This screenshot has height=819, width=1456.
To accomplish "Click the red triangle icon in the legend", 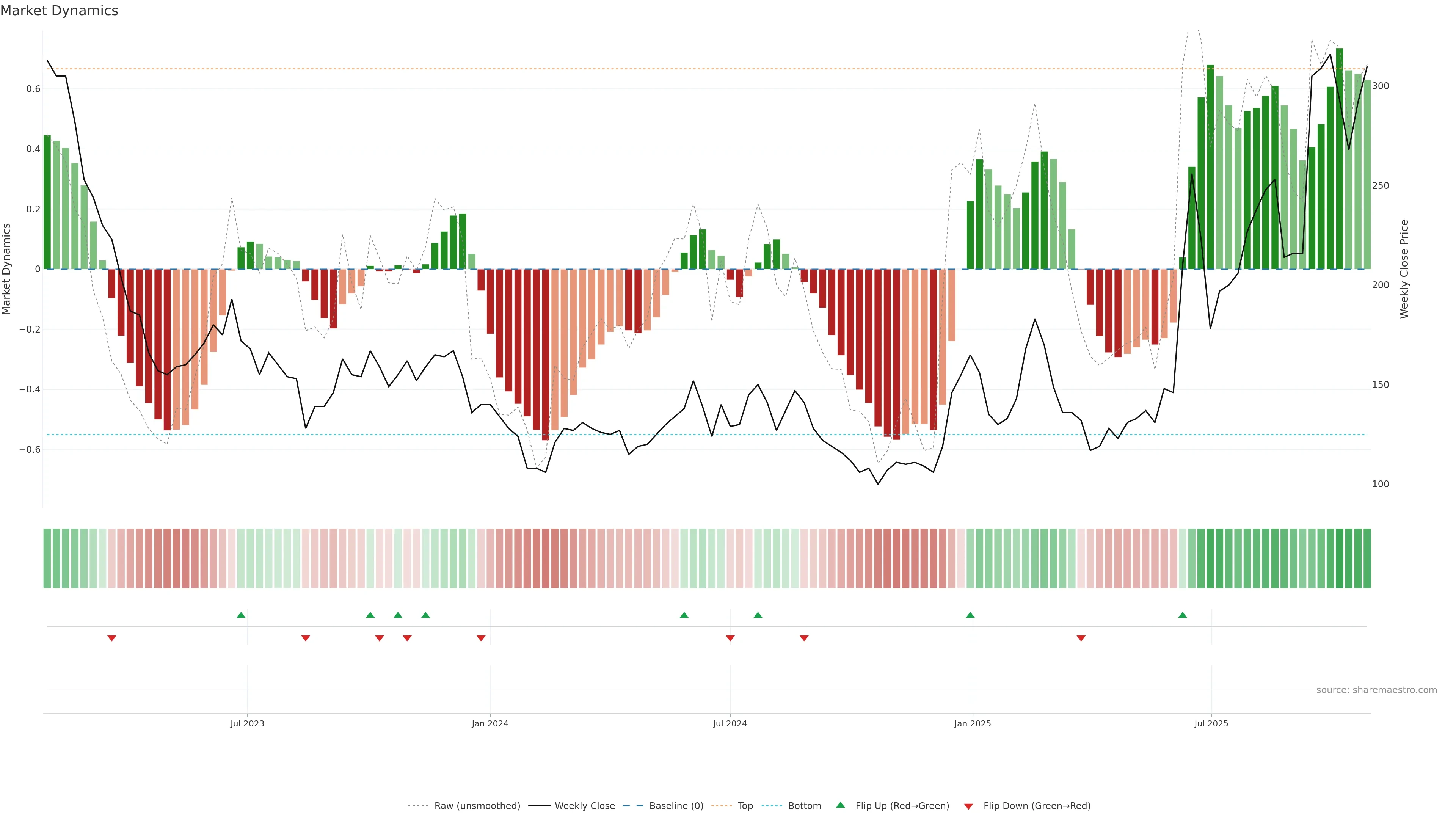I will [968, 806].
